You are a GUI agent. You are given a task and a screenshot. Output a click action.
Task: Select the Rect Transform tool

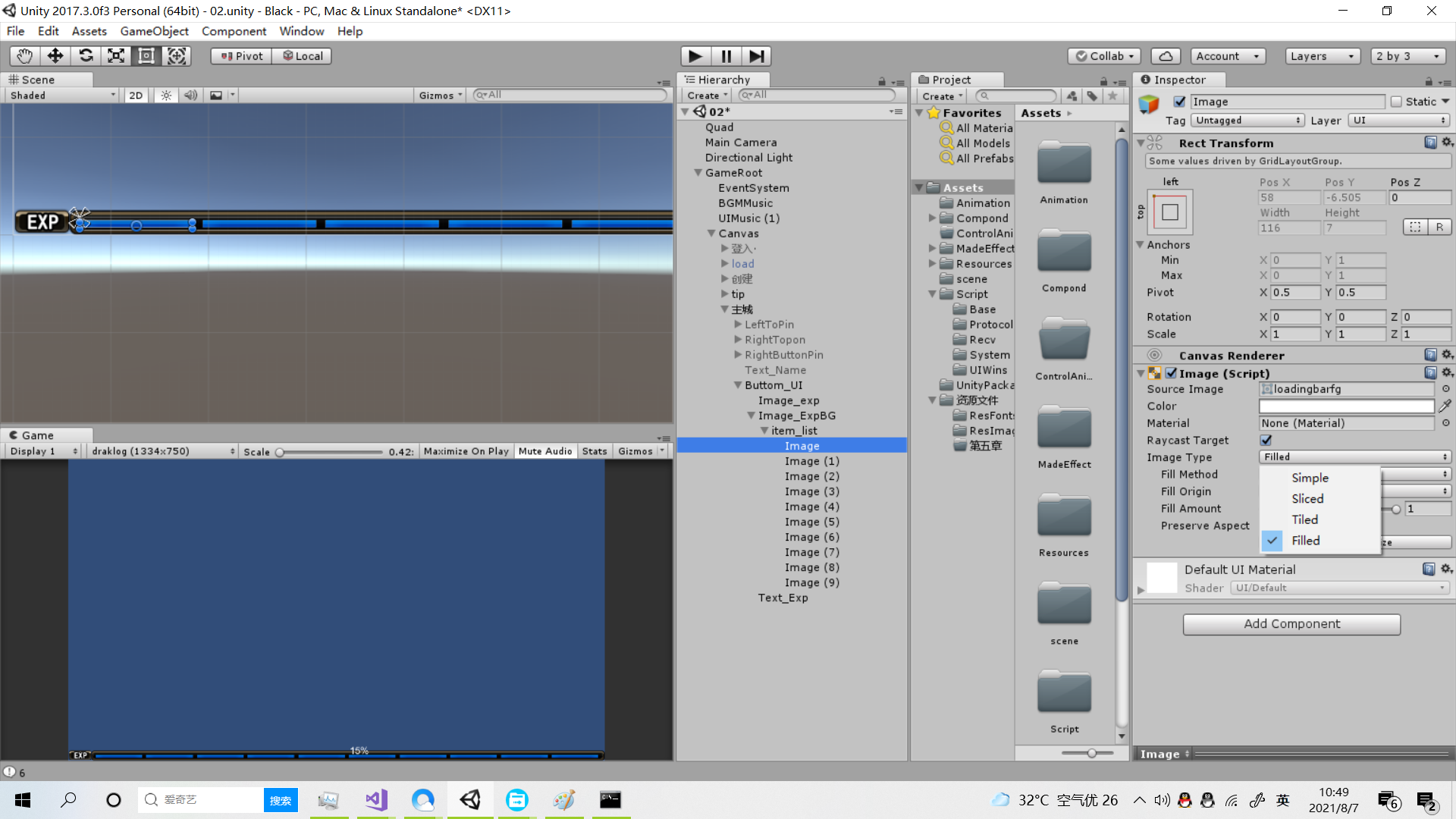click(146, 55)
